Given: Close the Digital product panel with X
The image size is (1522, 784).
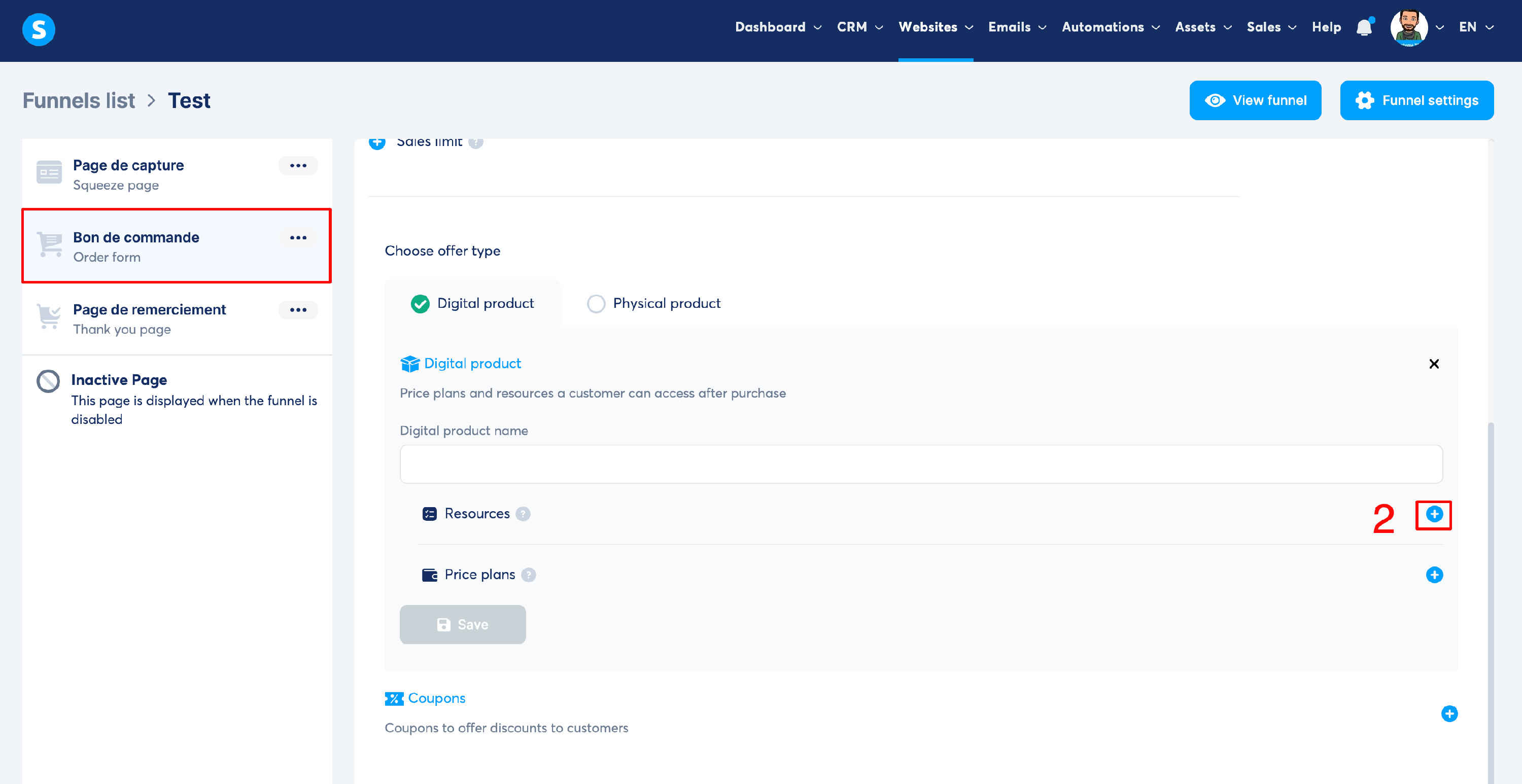Looking at the screenshot, I should coord(1434,364).
